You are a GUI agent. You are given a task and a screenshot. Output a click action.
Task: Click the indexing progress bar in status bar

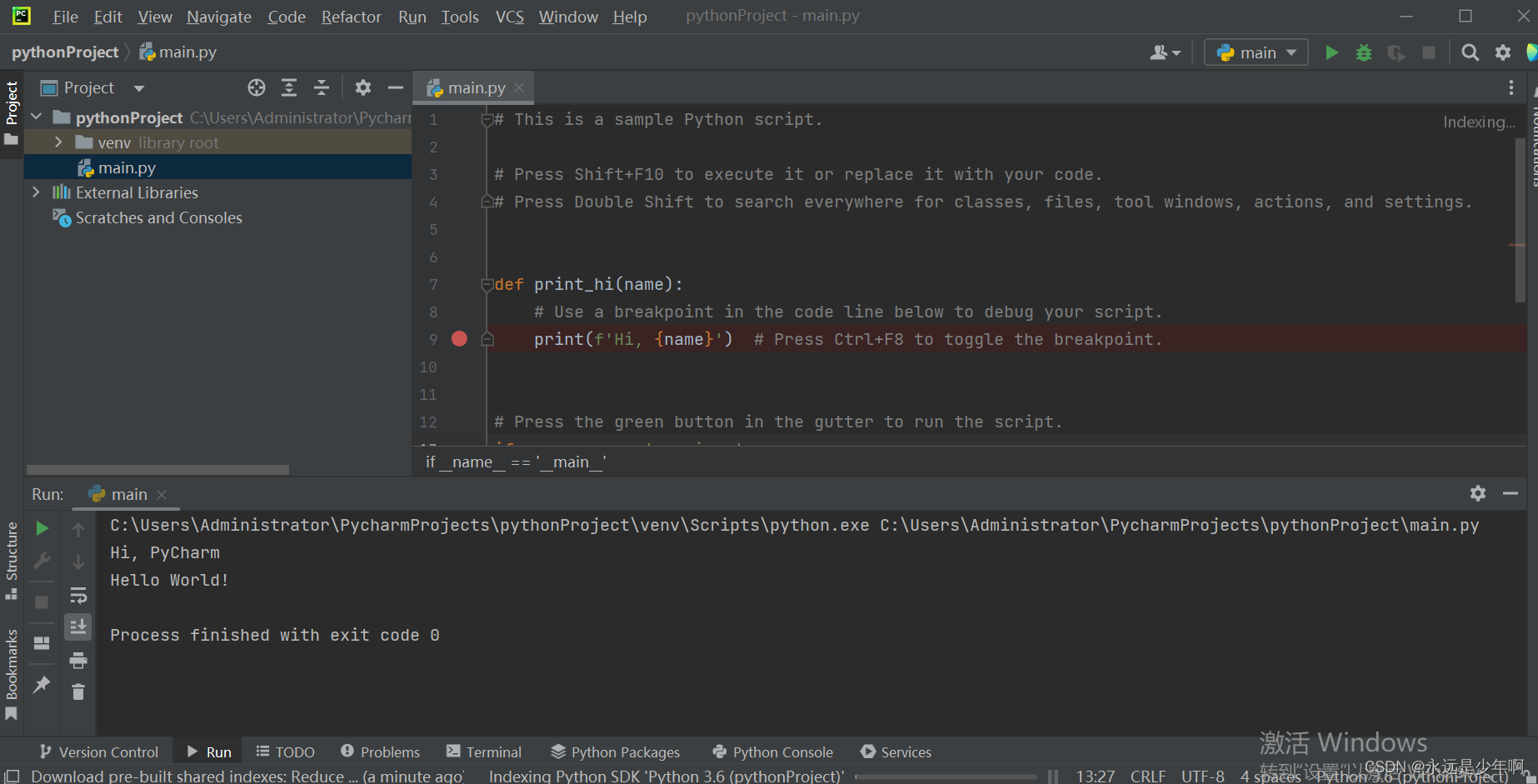click(x=946, y=777)
